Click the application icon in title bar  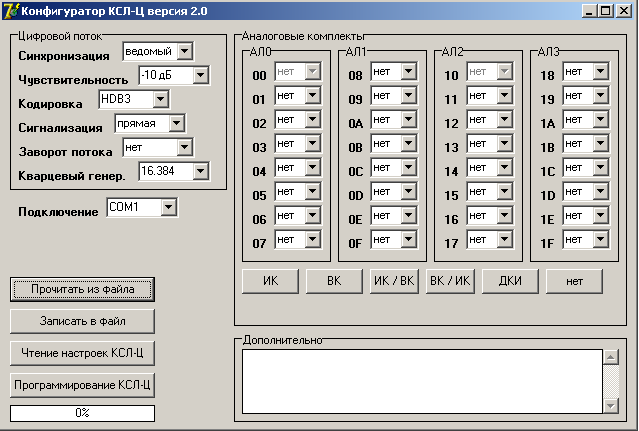pyautogui.click(x=12, y=11)
